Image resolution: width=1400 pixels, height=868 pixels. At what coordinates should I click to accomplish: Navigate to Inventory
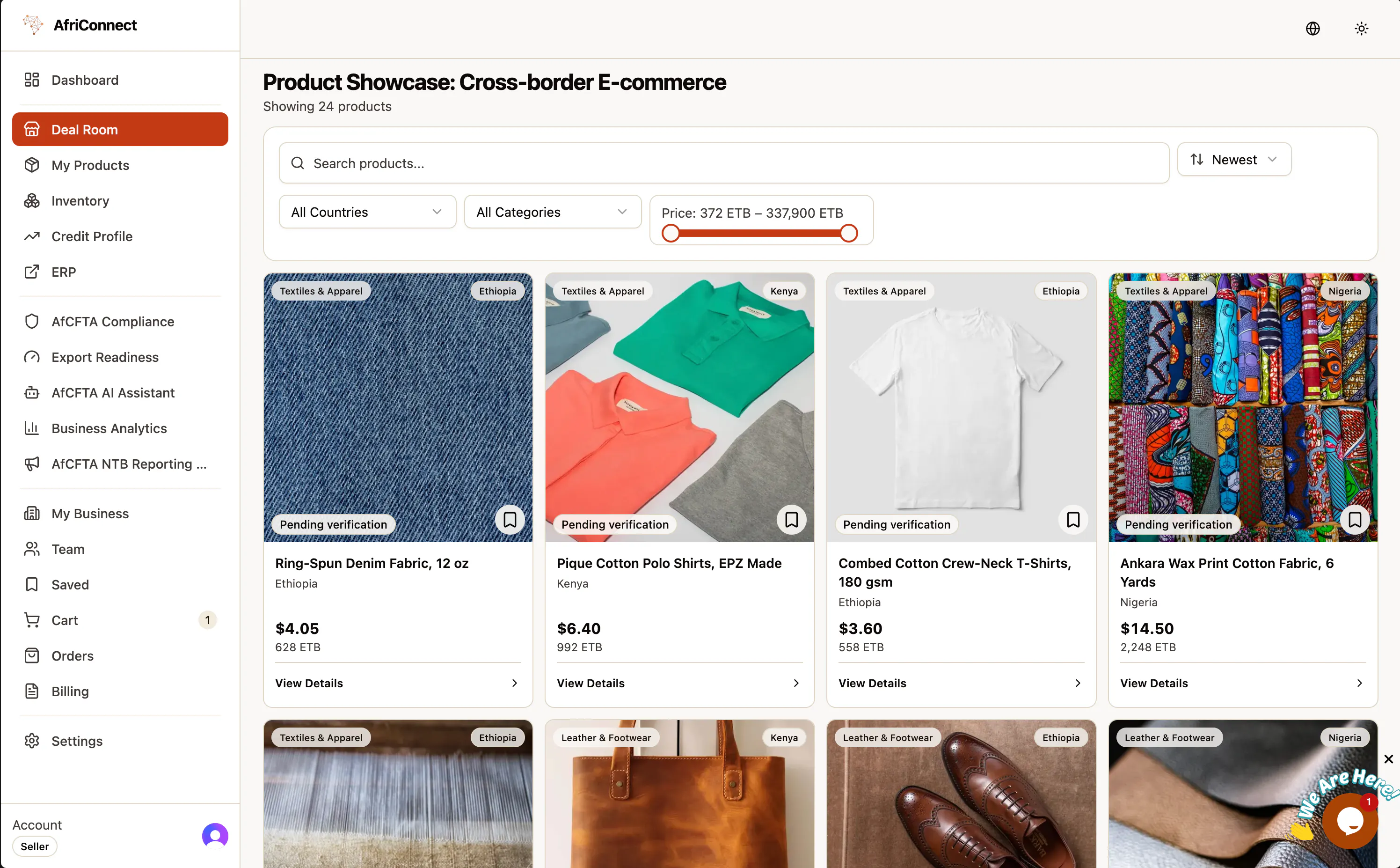coord(120,201)
